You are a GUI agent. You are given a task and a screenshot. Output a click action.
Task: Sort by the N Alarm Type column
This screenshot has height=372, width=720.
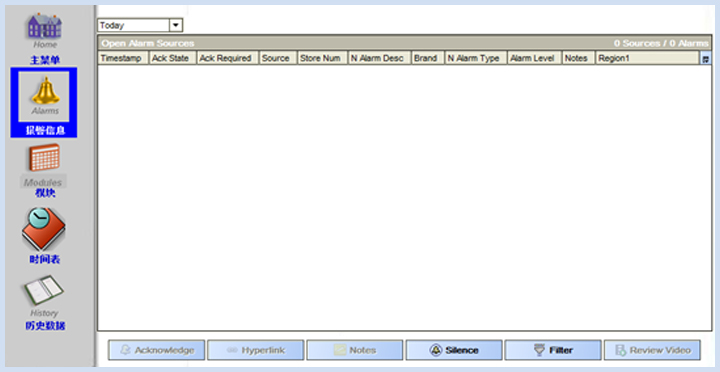coord(476,58)
